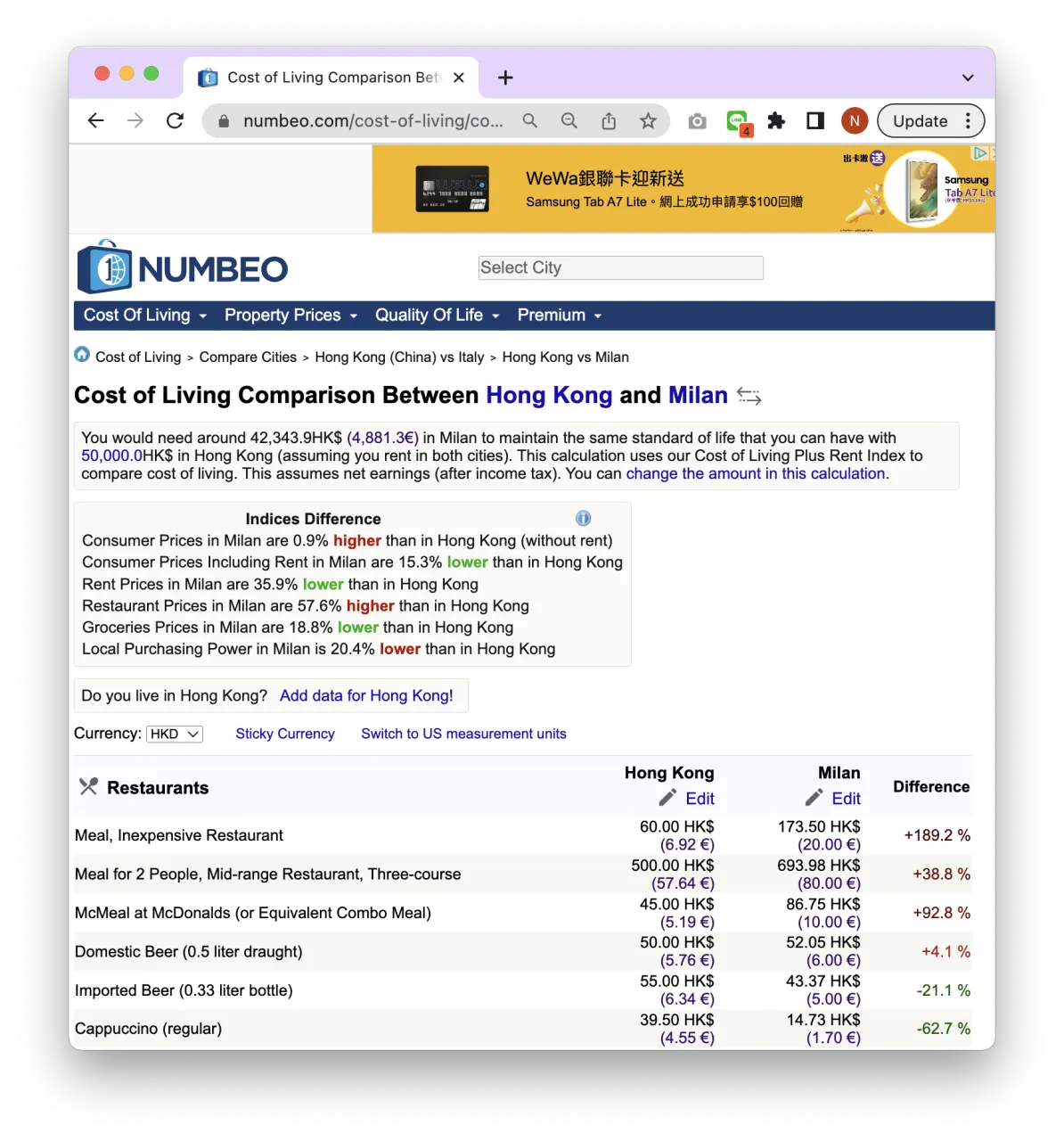Go forward to the next page
Viewport: 1064px width, 1141px height.
[135, 121]
